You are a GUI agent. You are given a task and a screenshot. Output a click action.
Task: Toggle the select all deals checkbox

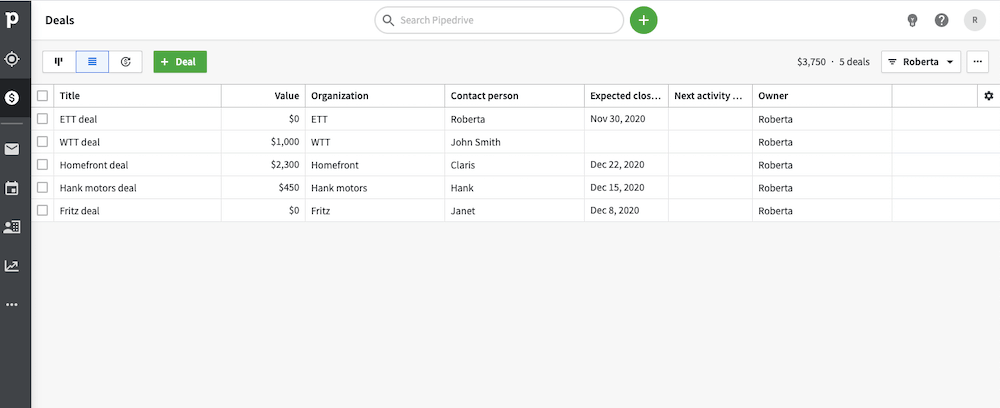coord(42,96)
